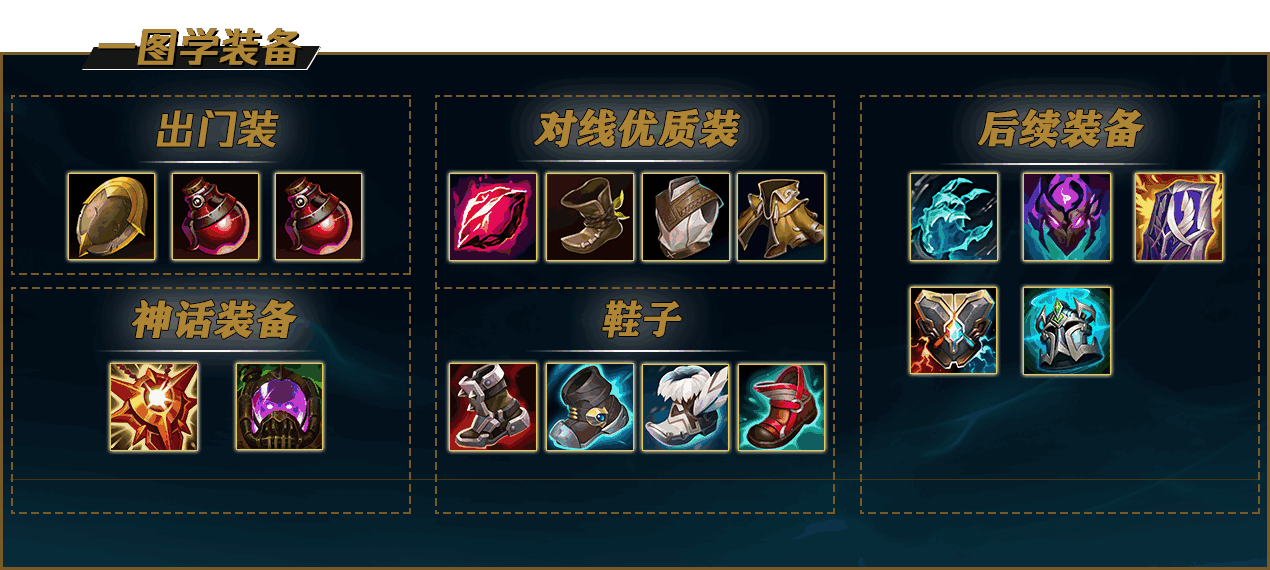Click the Ruby Crystal item icon
The image size is (1270, 570).
(x=493, y=217)
